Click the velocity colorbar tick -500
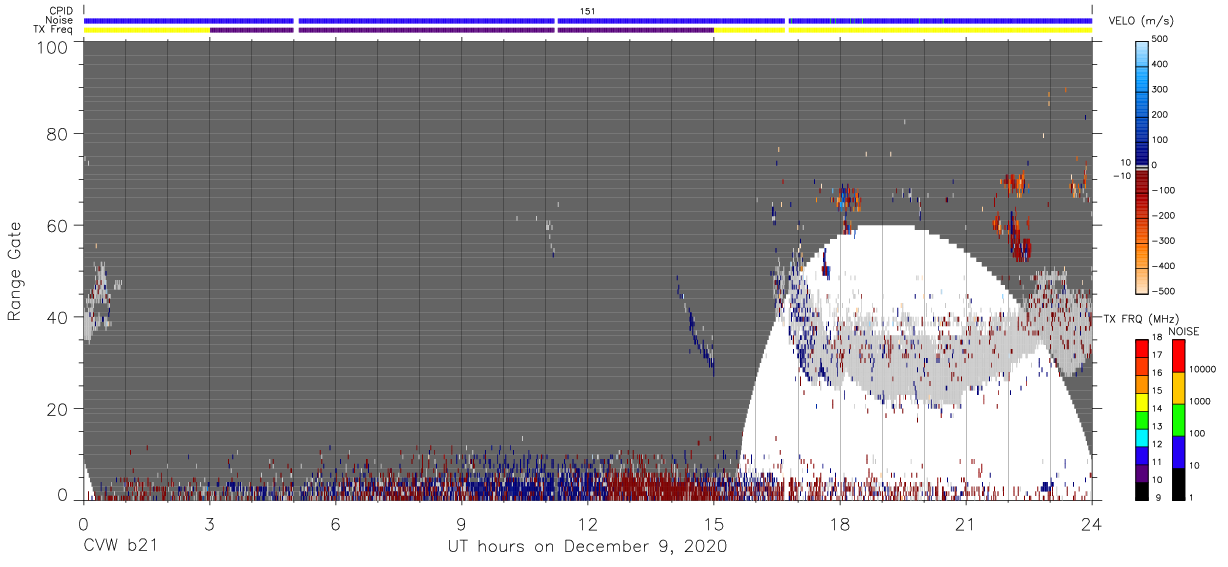This screenshot has width=1228, height=567. (1165, 291)
